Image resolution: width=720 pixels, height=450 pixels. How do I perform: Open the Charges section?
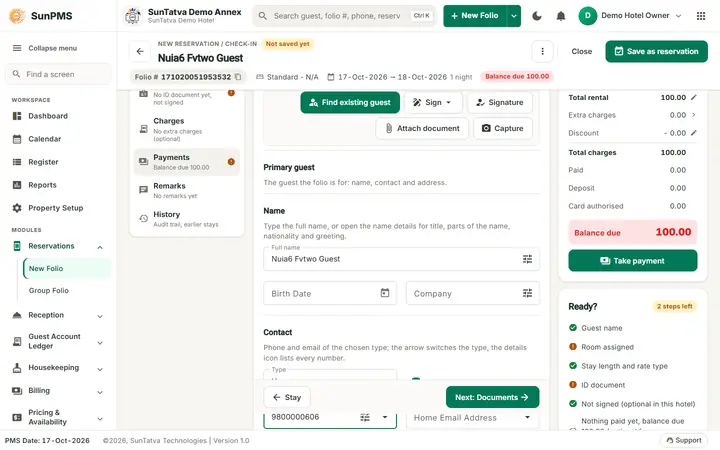[187, 129]
